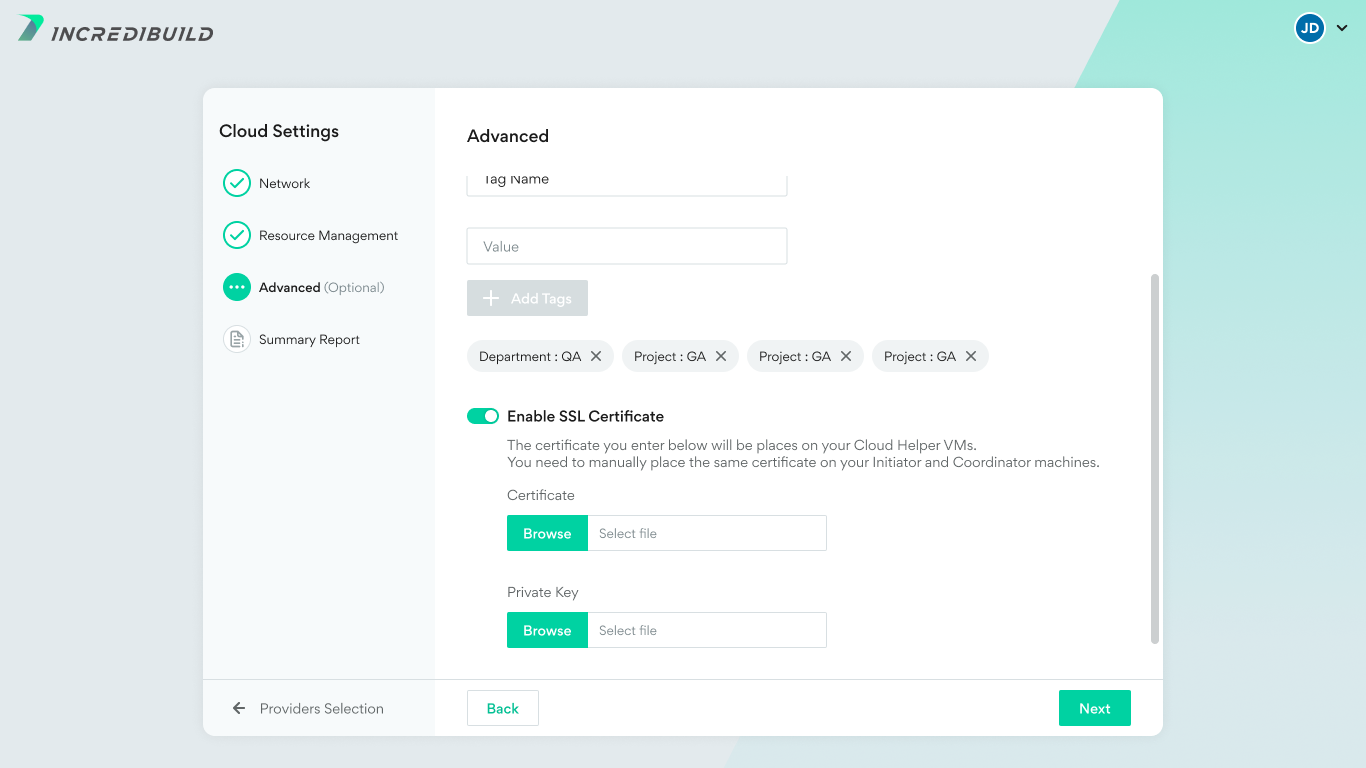Click the Advanced step dots icon
Image resolution: width=1366 pixels, height=768 pixels.
pos(237,287)
